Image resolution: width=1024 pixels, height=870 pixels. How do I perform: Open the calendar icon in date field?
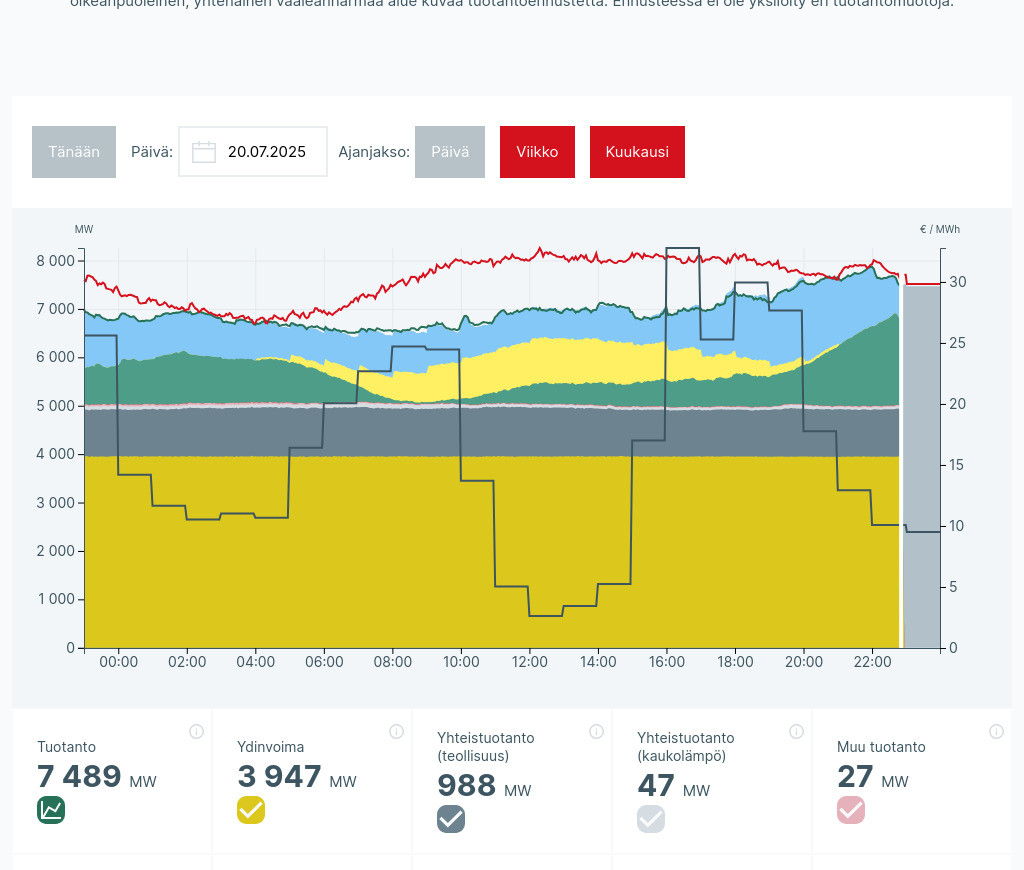coord(204,152)
